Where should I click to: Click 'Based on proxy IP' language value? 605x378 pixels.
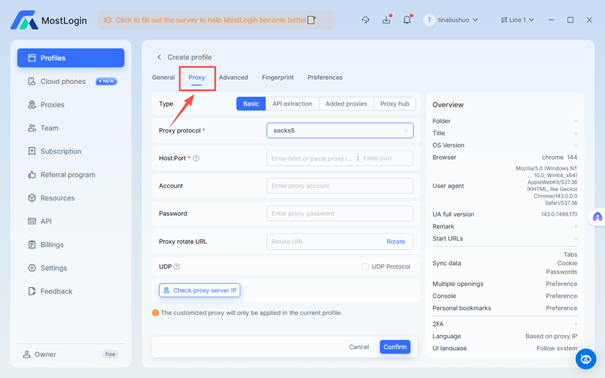click(x=551, y=336)
